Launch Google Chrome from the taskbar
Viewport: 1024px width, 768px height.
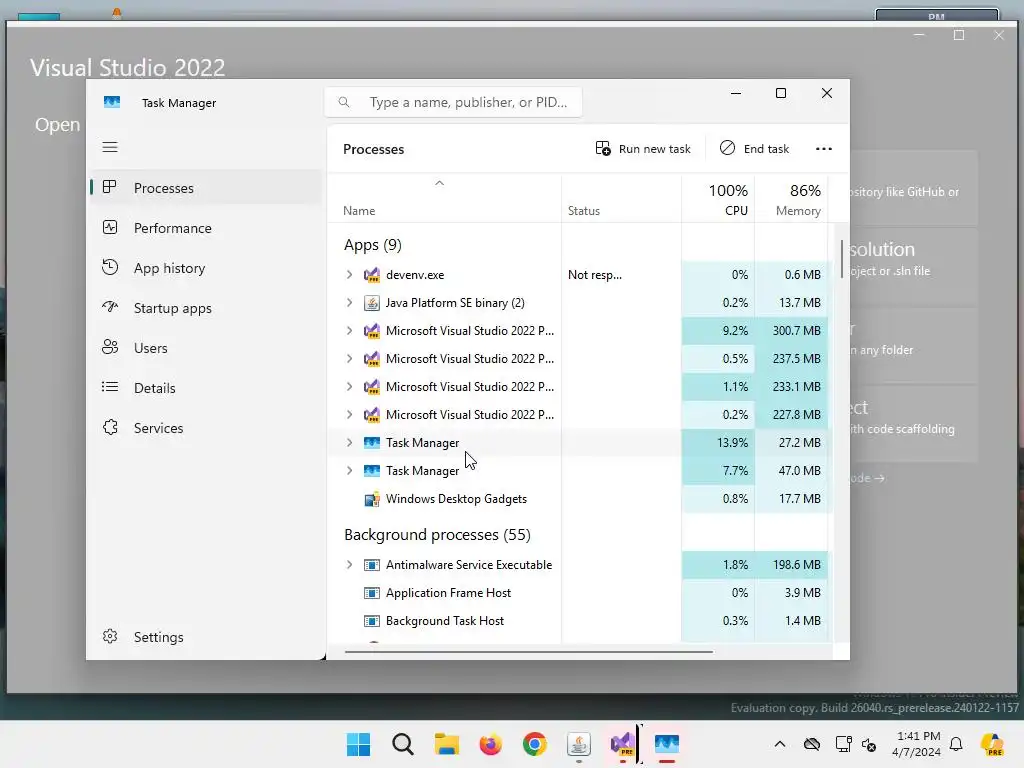pos(534,744)
